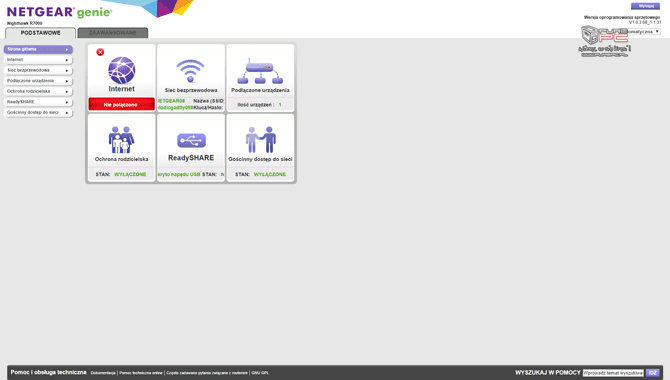This screenshot has width=670, height=380.
Task: Select ReadySHARE in the sidebar menu
Action: pyautogui.click(x=38, y=102)
